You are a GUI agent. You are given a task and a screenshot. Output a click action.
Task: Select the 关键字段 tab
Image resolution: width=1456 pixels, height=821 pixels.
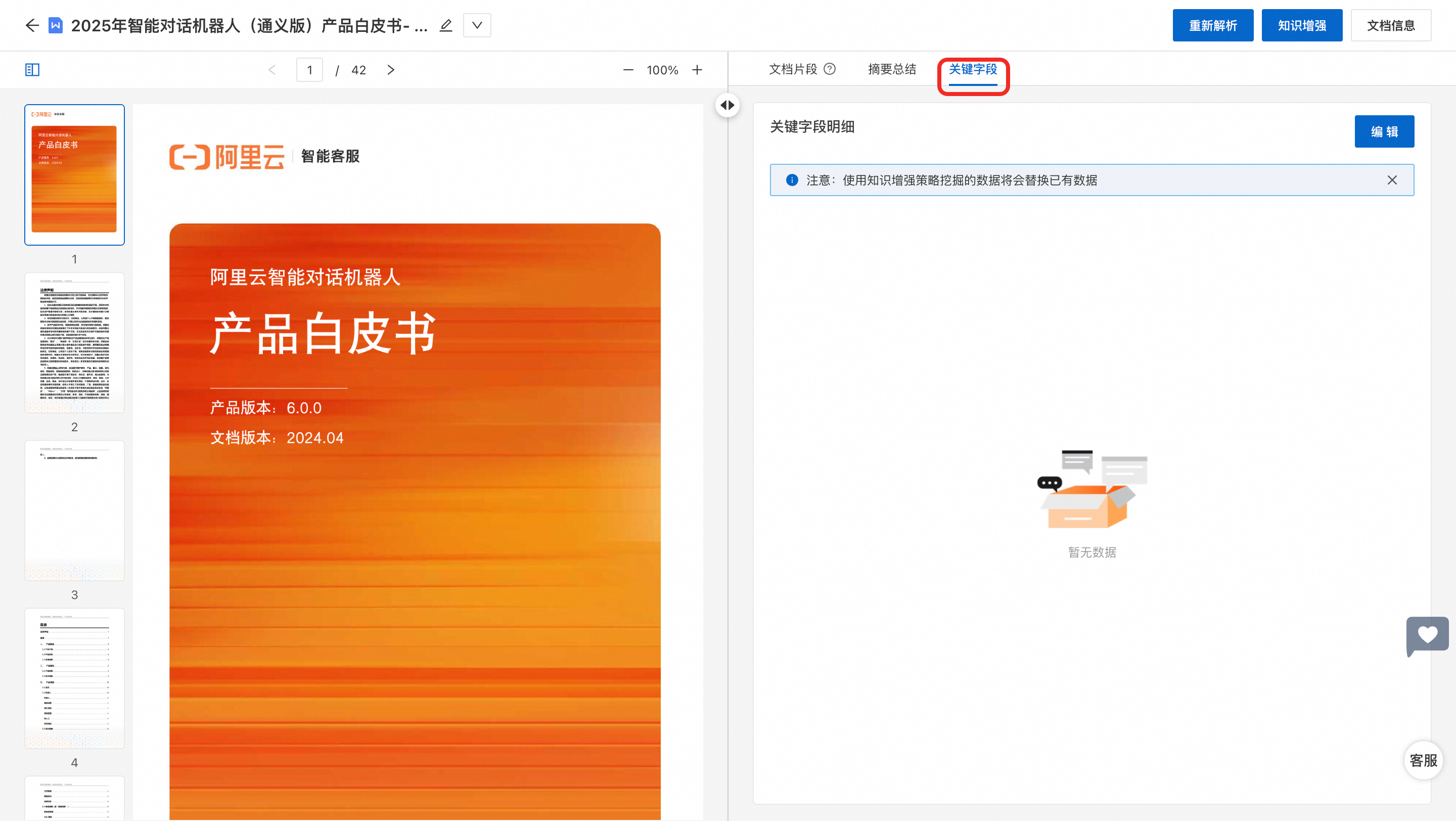[x=973, y=69]
